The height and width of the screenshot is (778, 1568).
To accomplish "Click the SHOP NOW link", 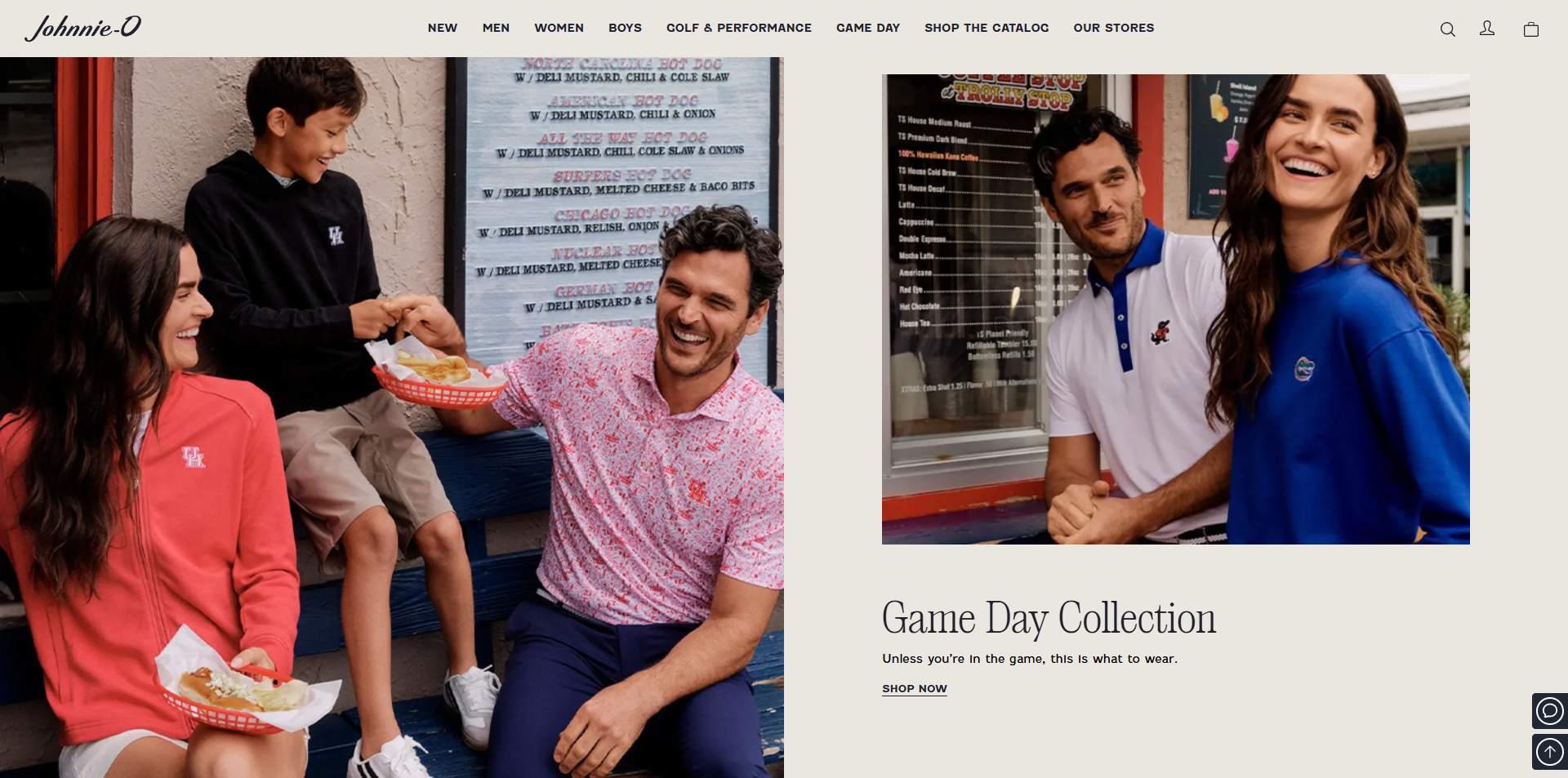I will [x=915, y=689].
